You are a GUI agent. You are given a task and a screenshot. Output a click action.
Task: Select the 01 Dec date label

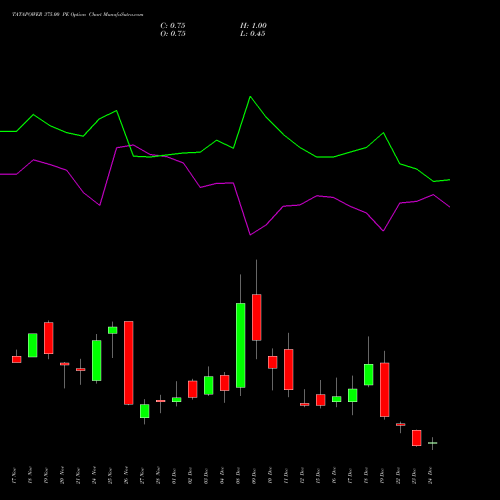pos(174,476)
